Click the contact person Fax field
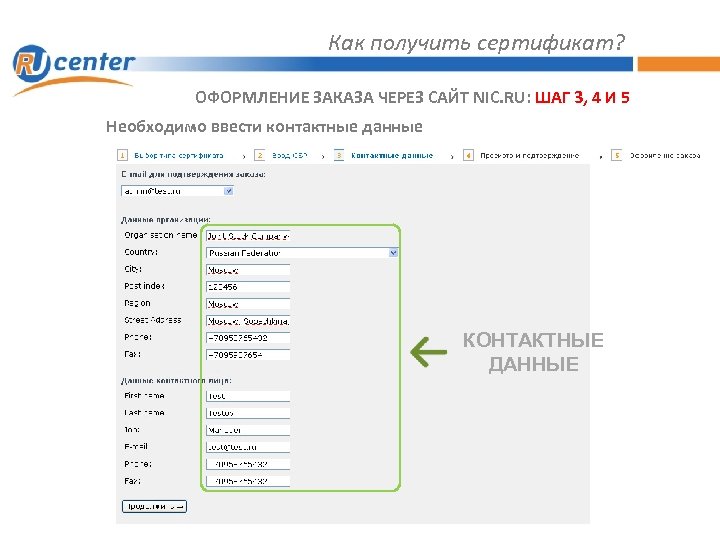The height and width of the screenshot is (540, 720). [248, 481]
